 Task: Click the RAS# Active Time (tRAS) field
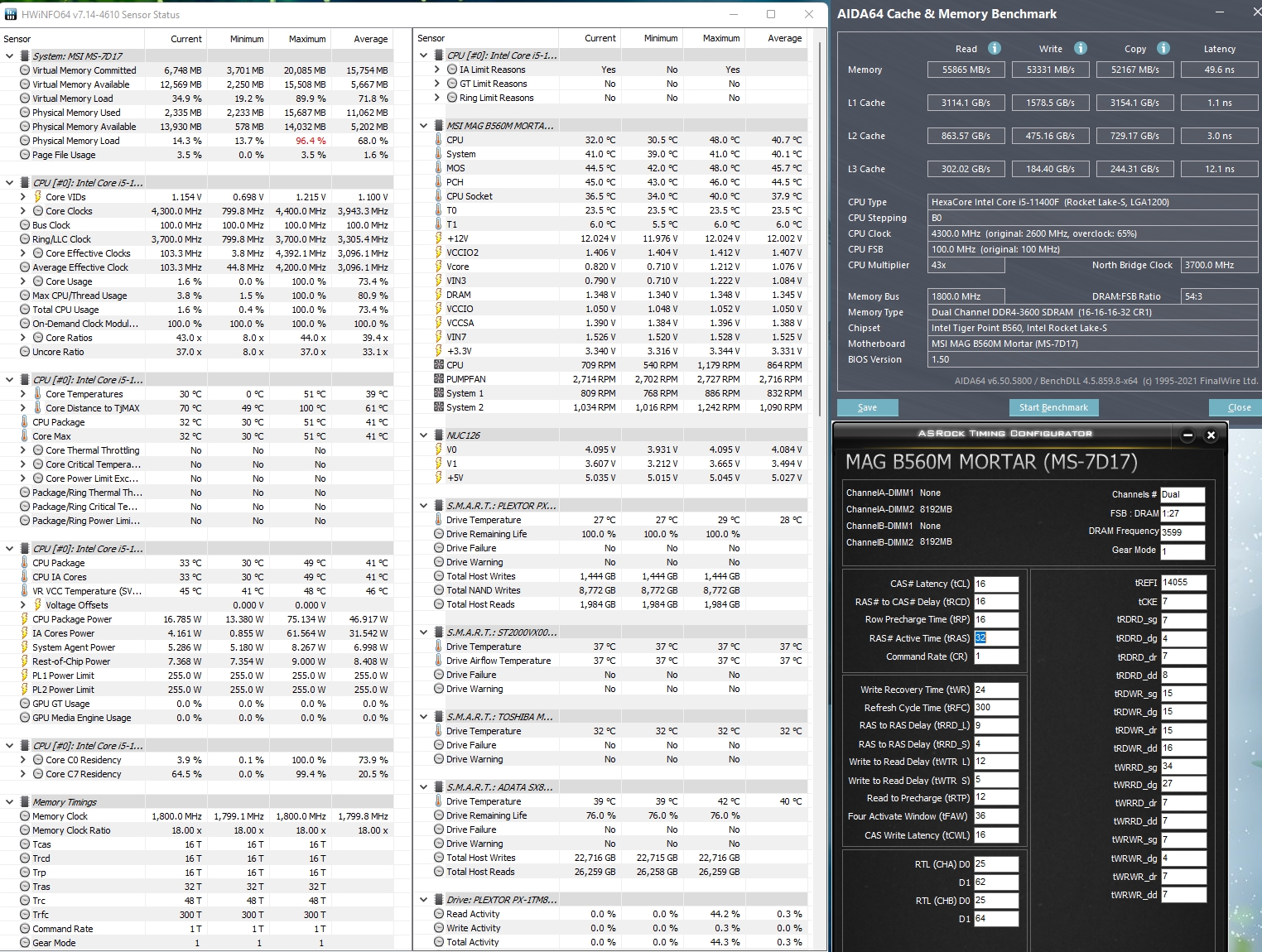995,638
